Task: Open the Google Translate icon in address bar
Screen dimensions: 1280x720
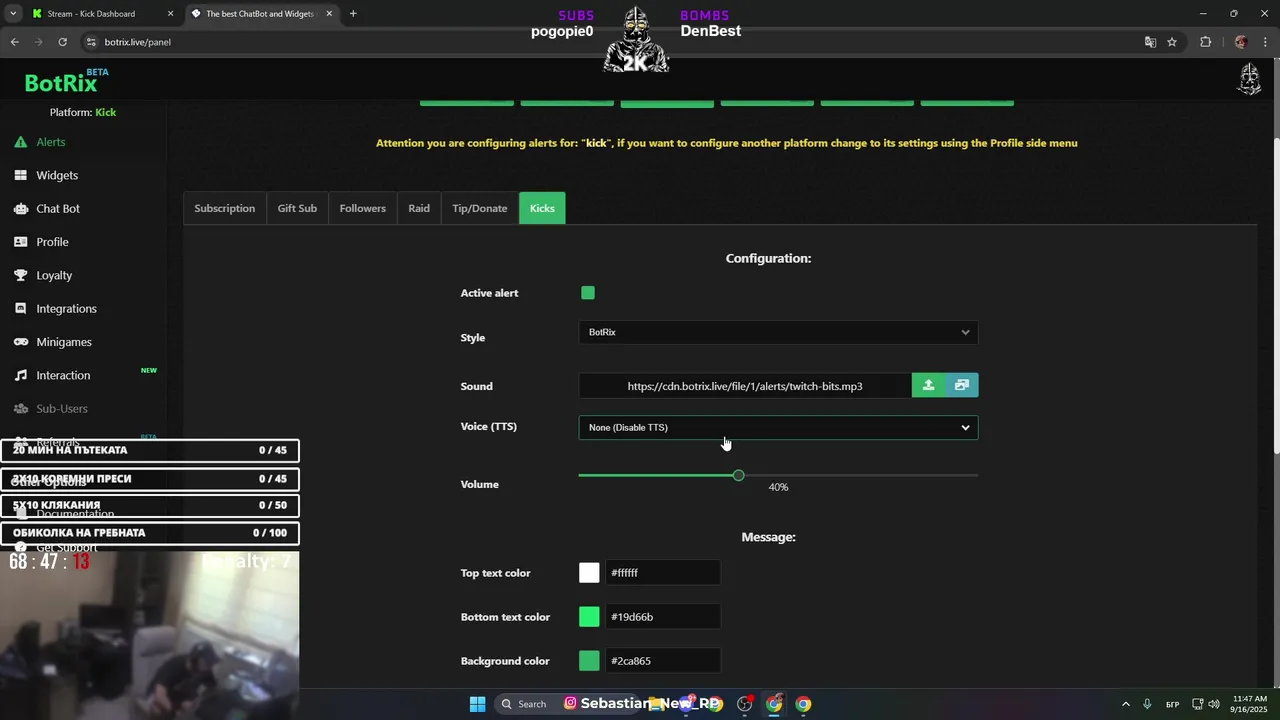Action: click(x=1150, y=42)
